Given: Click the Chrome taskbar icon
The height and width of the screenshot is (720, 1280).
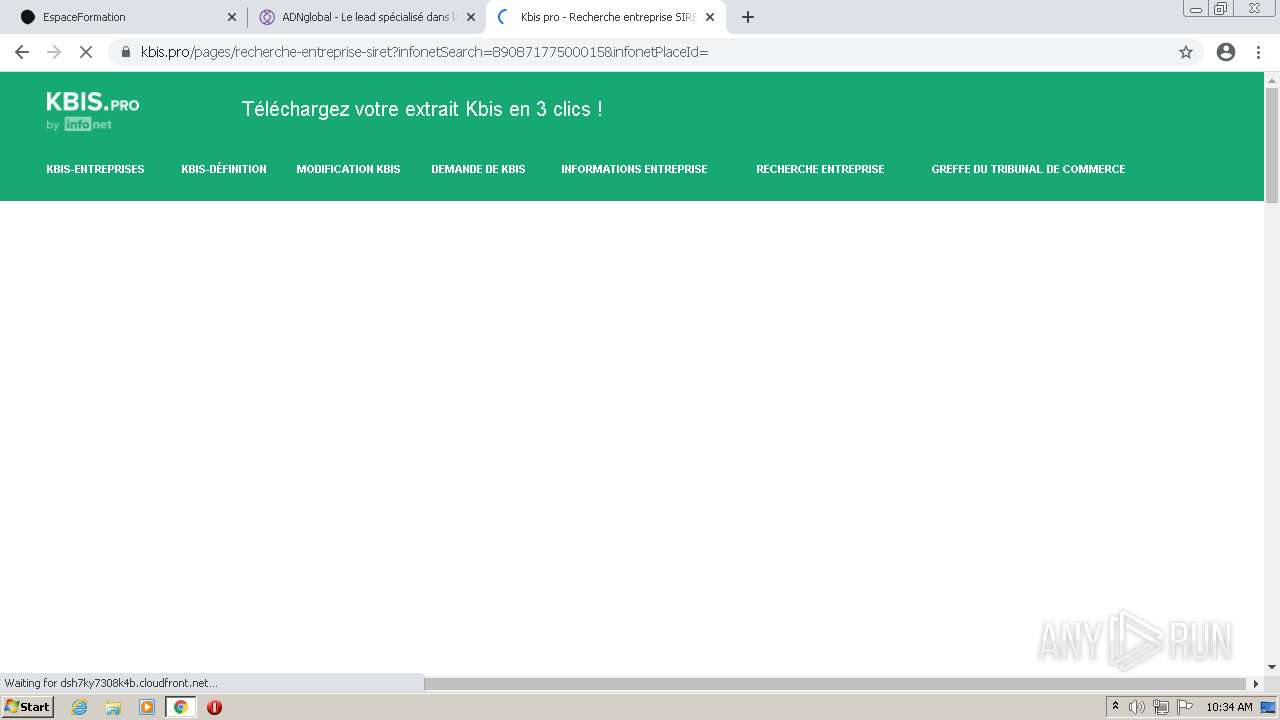Looking at the screenshot, I should (x=180, y=707).
